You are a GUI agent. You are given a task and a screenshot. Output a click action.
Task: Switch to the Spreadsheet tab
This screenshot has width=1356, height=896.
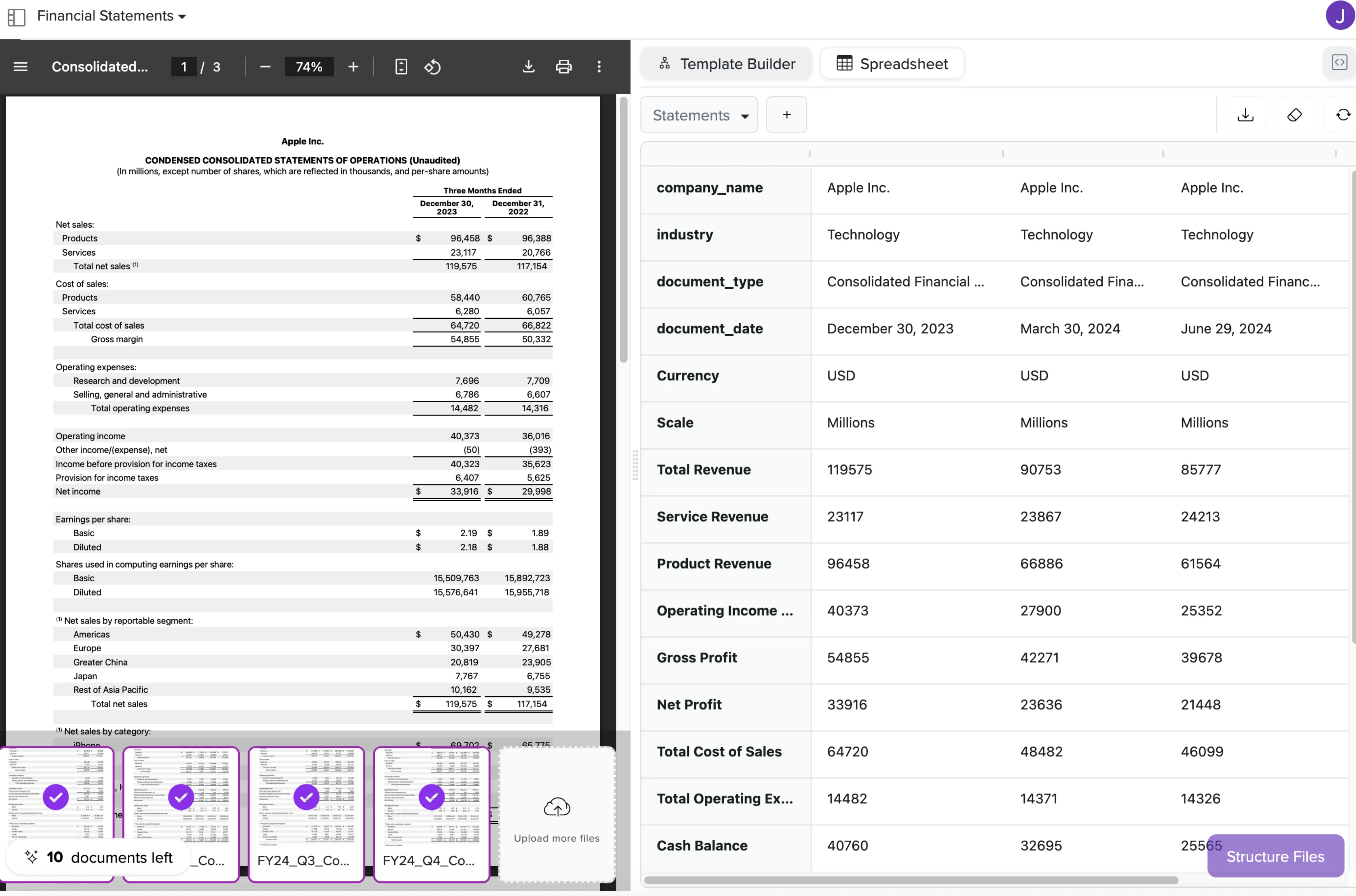point(892,64)
